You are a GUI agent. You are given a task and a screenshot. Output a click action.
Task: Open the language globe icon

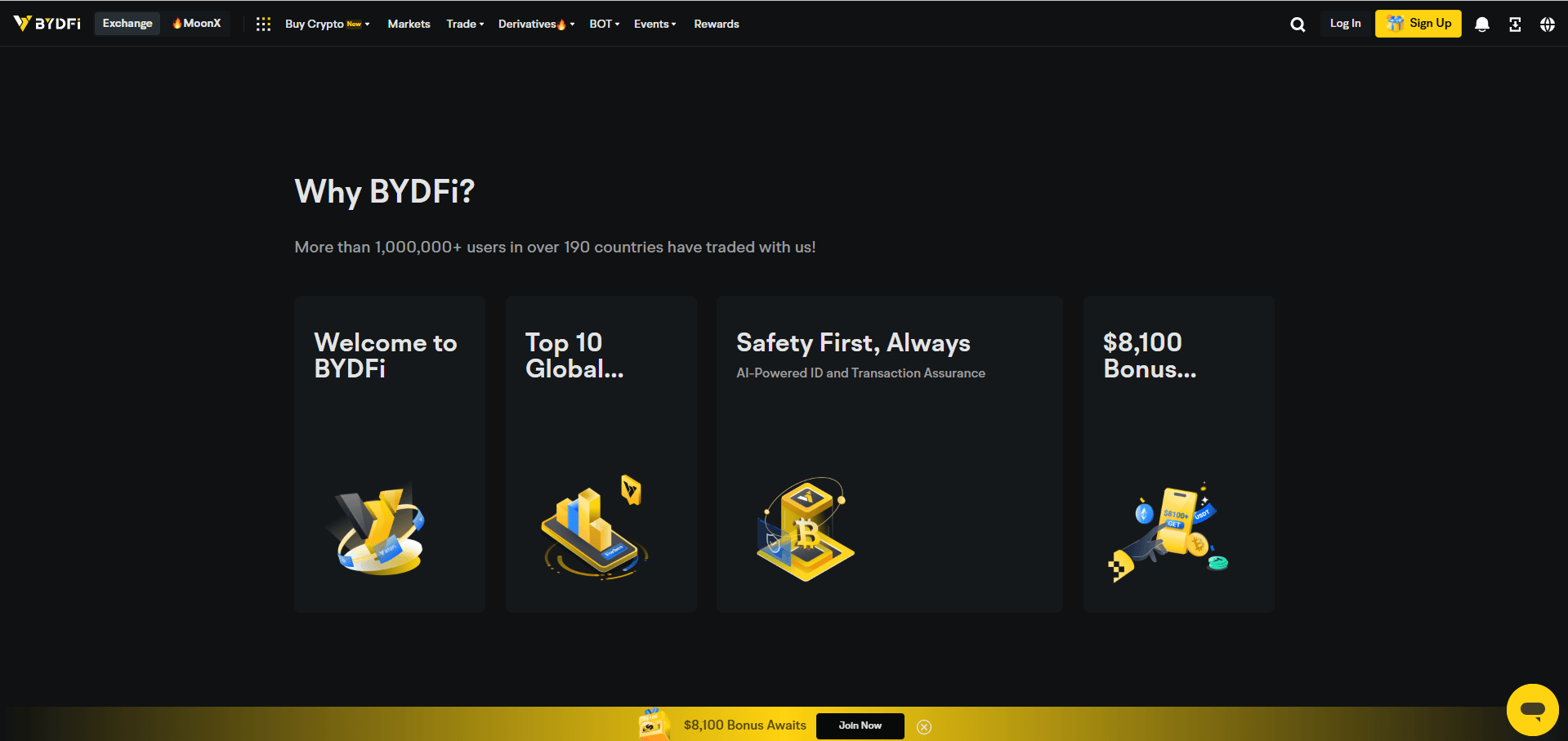pos(1547,25)
